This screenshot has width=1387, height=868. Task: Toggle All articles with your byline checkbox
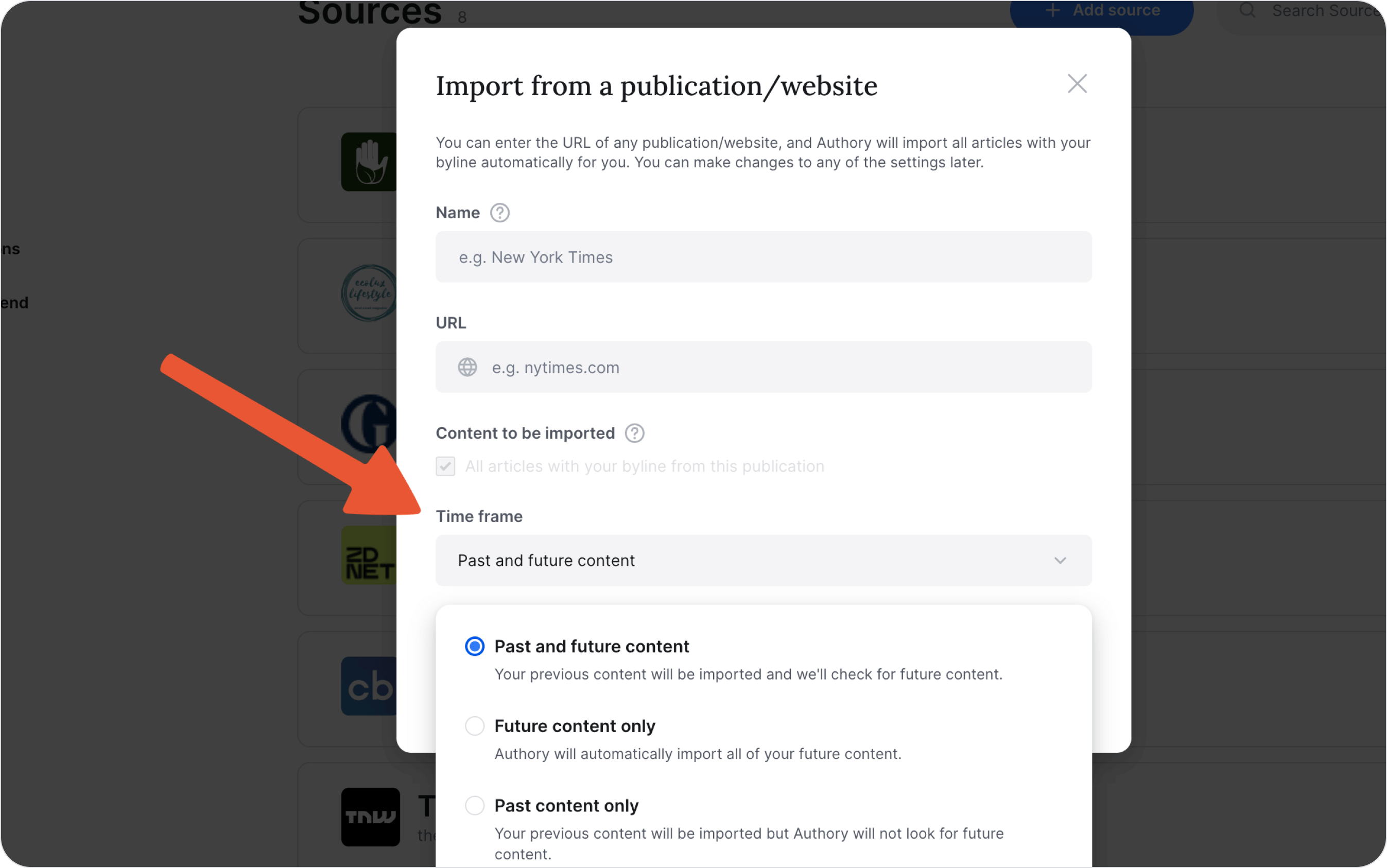click(x=445, y=466)
